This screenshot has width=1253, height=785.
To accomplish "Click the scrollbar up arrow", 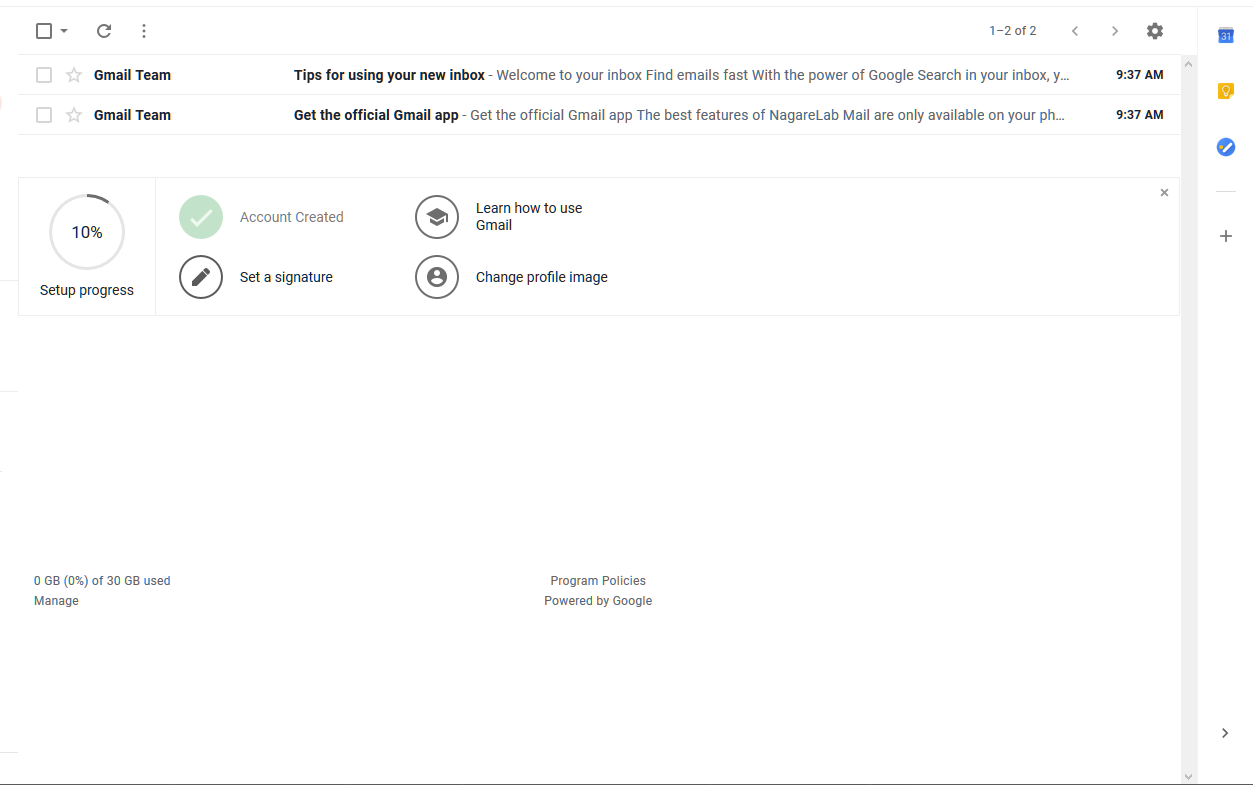I will (1188, 64).
